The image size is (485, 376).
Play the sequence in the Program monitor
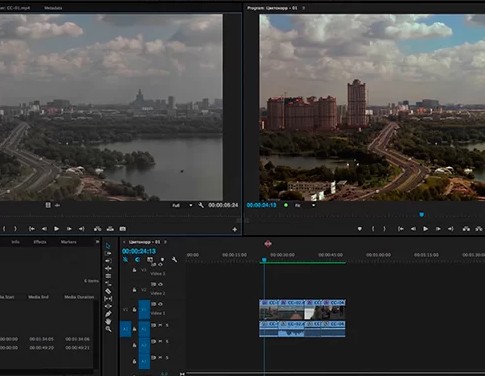pyautogui.click(x=425, y=229)
